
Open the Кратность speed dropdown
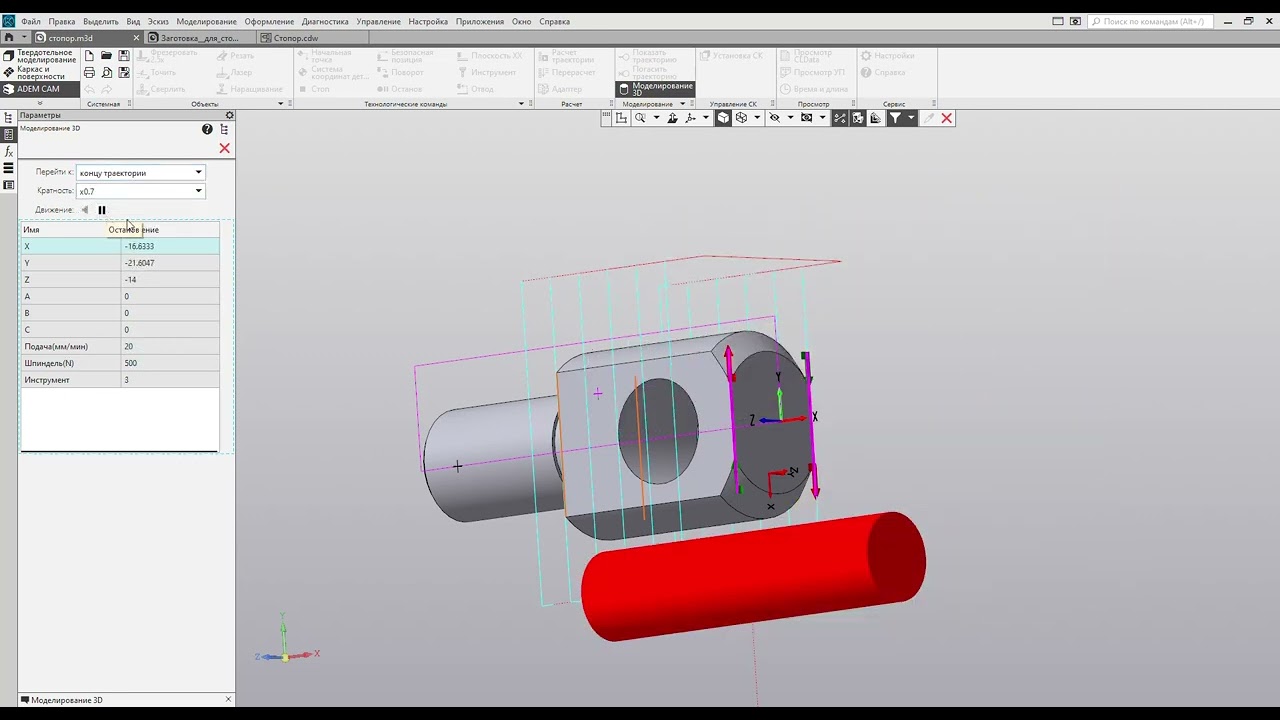point(140,191)
